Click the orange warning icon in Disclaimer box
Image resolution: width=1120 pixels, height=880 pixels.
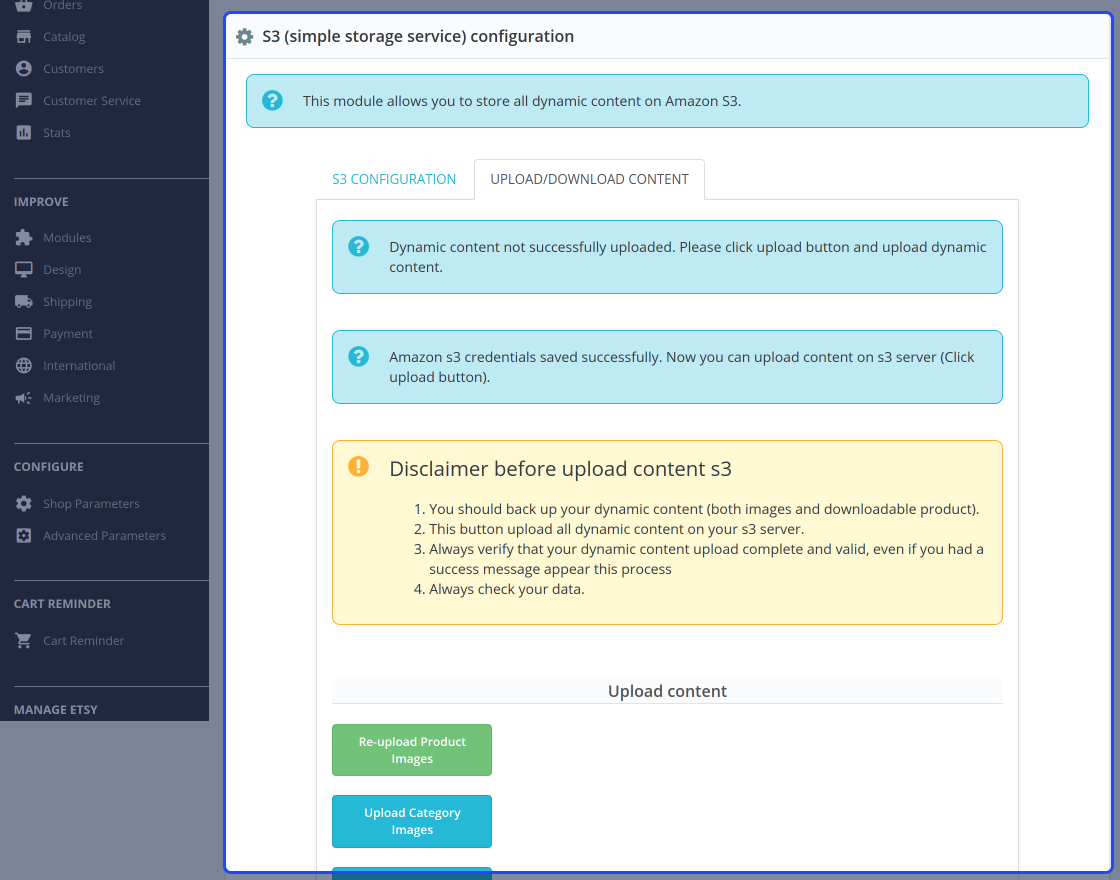[x=359, y=466]
